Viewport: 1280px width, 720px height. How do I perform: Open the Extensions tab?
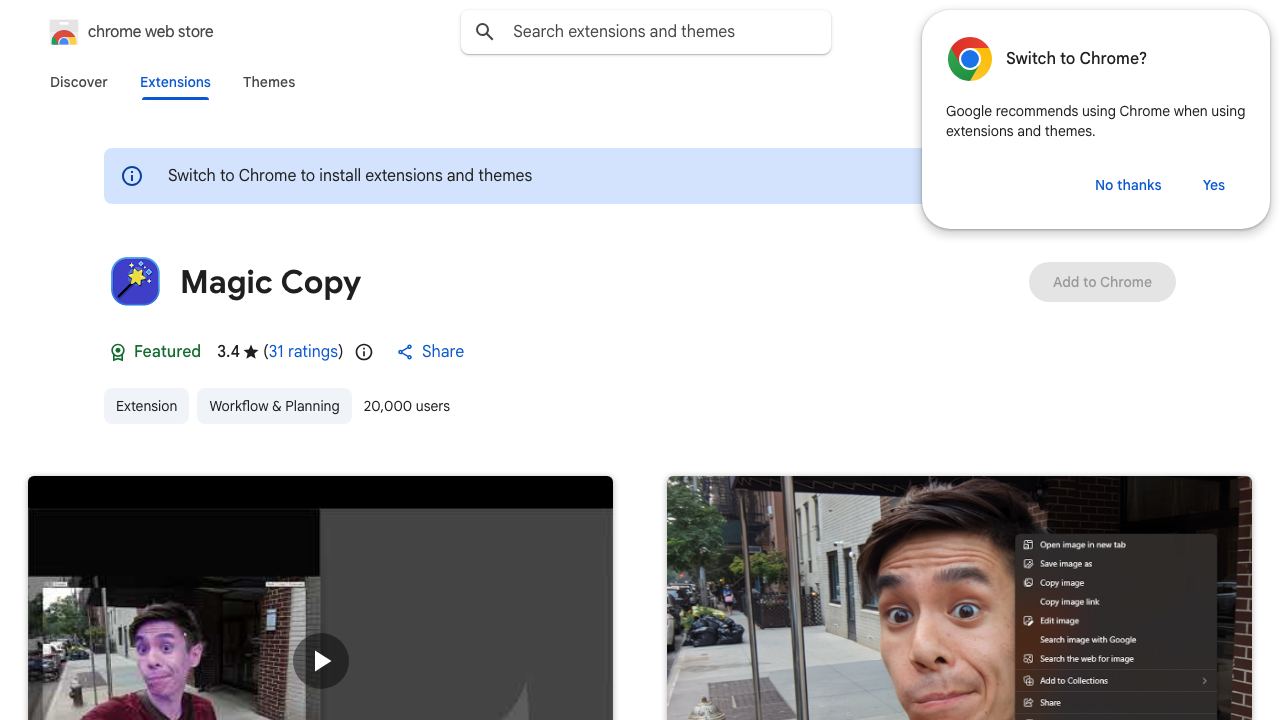coord(175,82)
